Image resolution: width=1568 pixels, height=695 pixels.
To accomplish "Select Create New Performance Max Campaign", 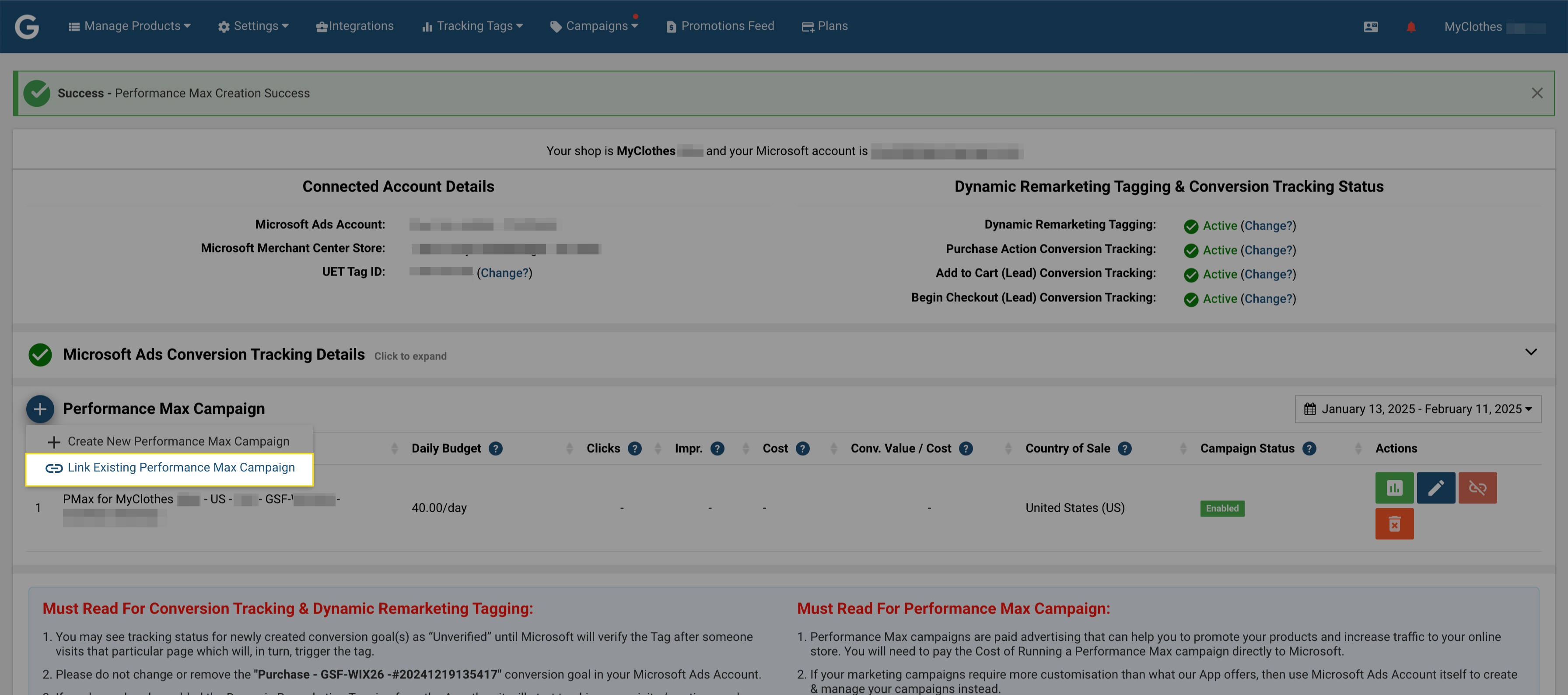I will tap(169, 441).
